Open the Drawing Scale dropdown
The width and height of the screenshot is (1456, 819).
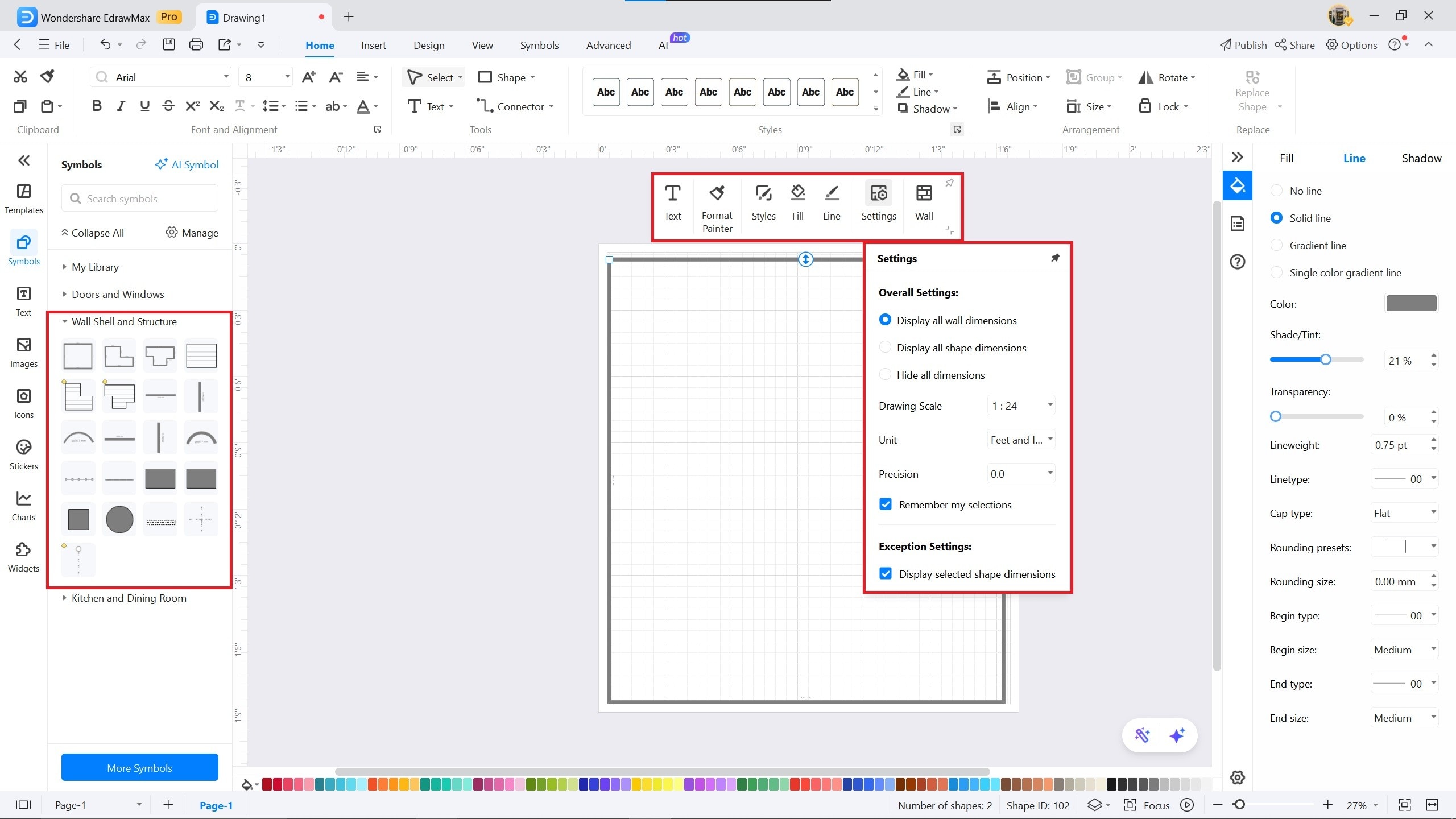click(x=1021, y=406)
